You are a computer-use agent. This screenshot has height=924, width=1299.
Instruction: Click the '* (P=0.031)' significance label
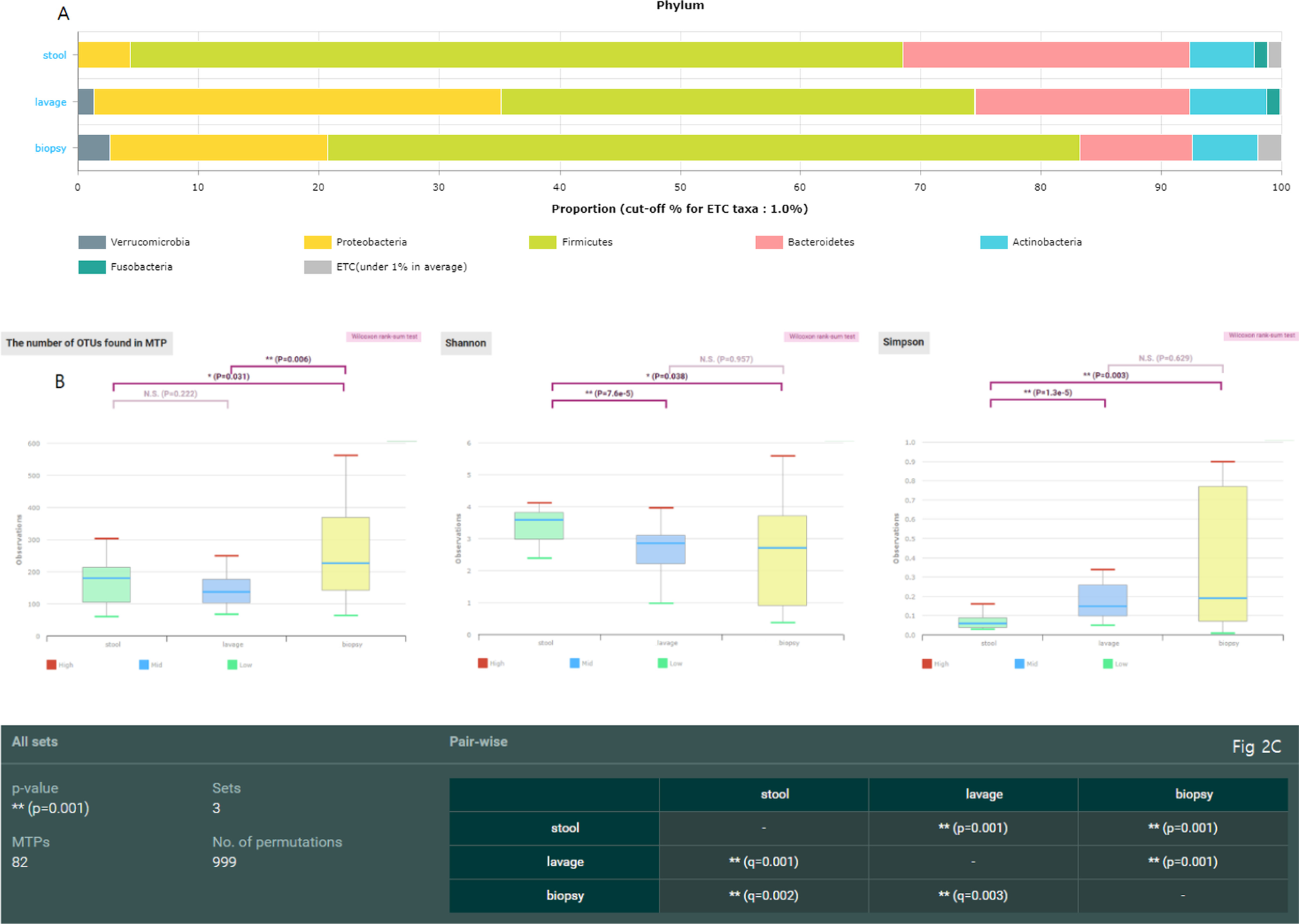point(229,376)
